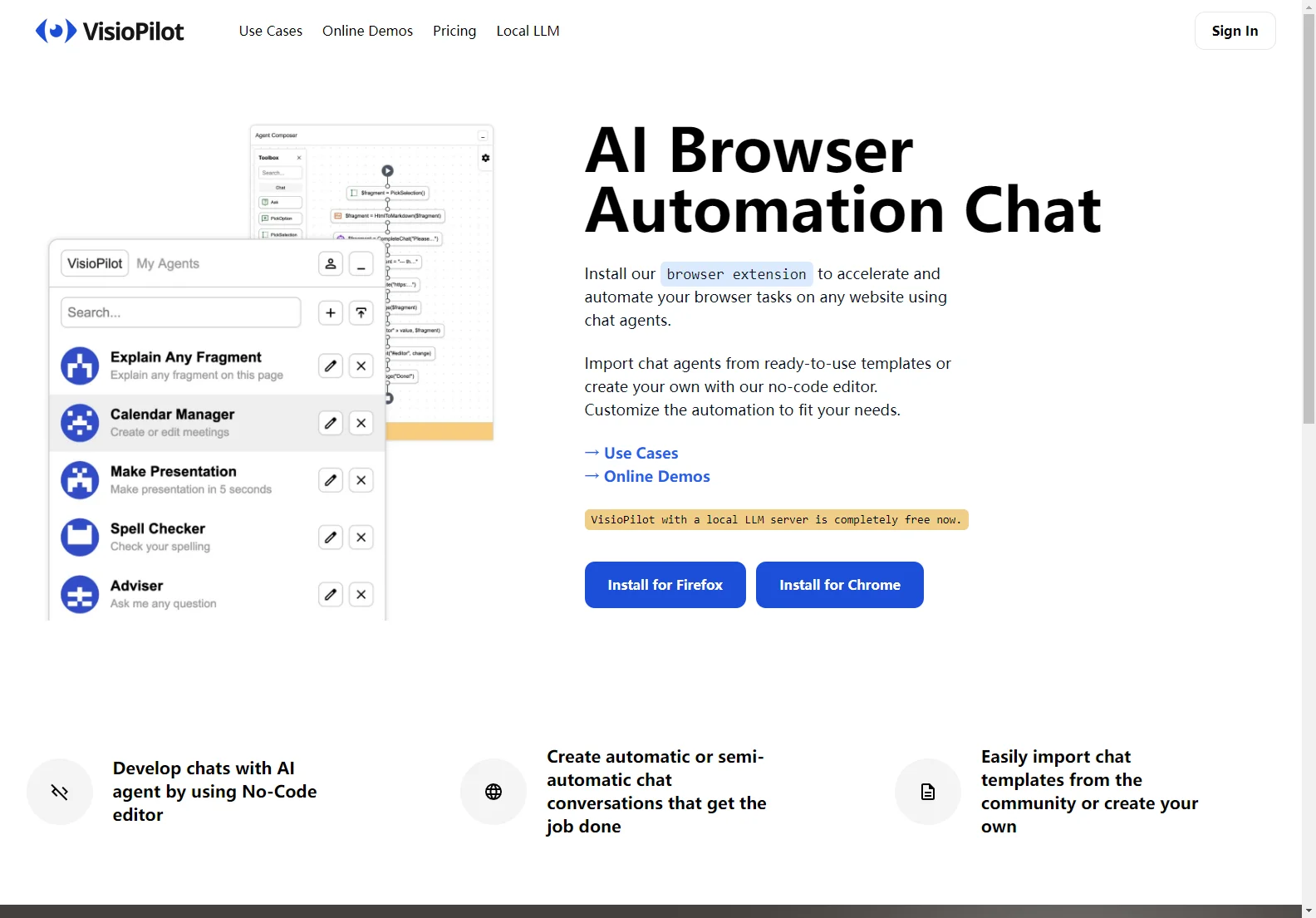This screenshot has width=1316, height=918.
Task: Follow the arrow Use Cases link
Action: (631, 453)
